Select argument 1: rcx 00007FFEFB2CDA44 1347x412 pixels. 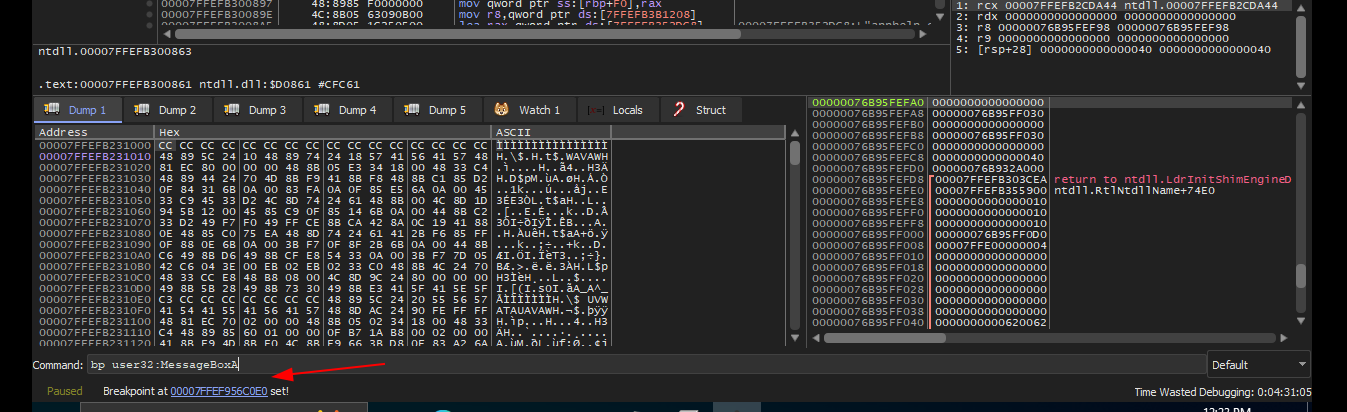(1122, 6)
